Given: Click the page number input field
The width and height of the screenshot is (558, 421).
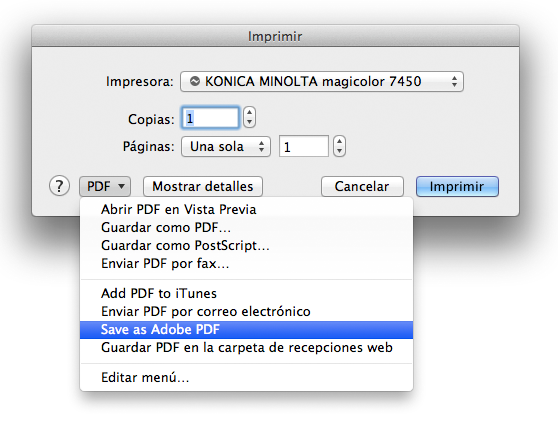Looking at the screenshot, I should (x=304, y=146).
